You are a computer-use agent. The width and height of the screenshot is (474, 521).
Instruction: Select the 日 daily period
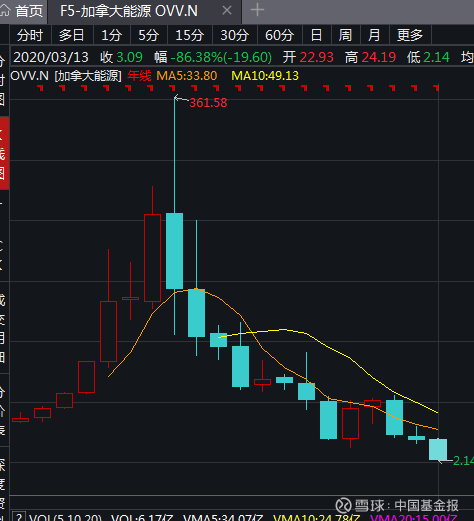(x=316, y=35)
